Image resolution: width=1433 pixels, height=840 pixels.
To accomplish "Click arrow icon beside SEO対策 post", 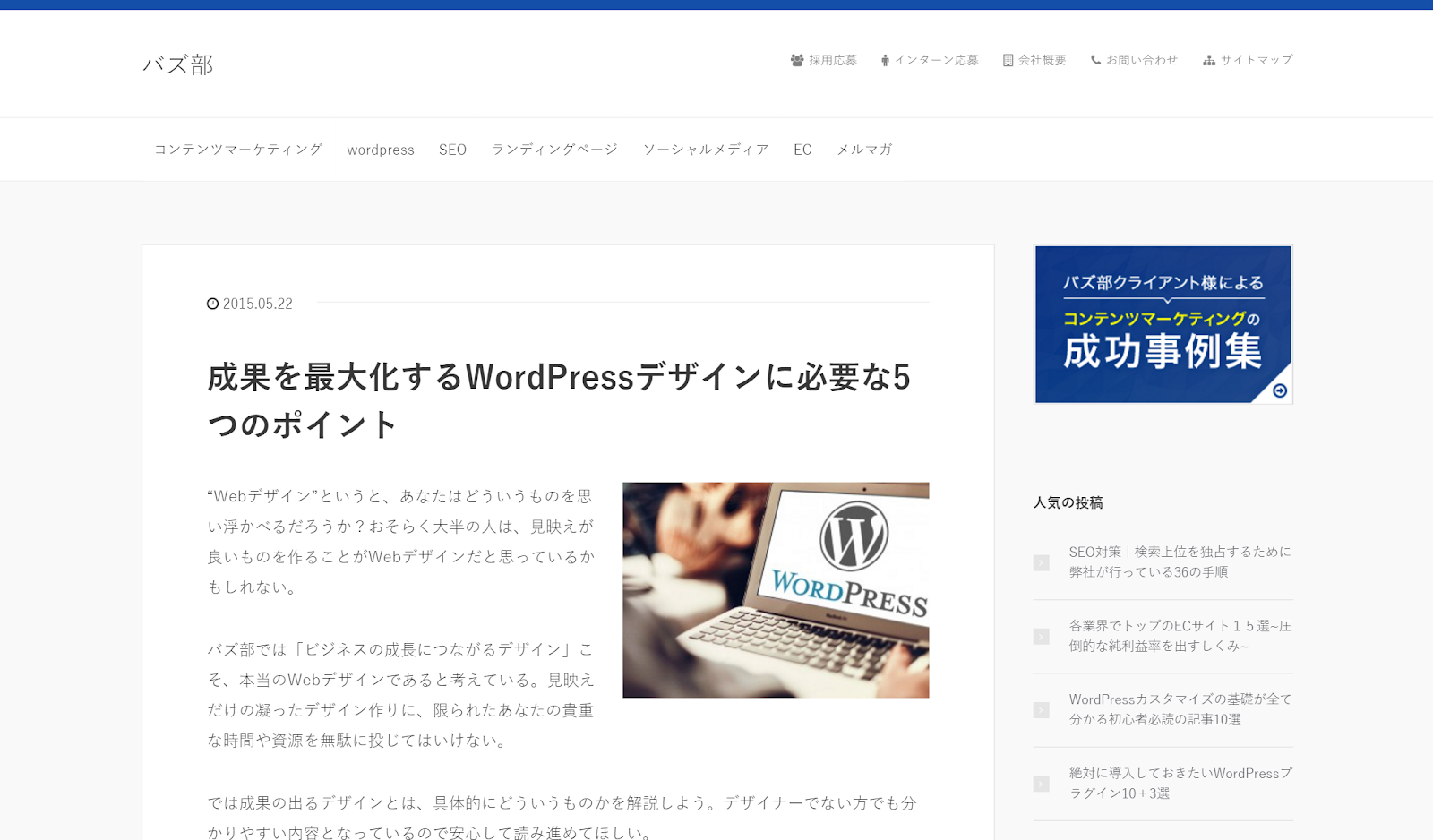I will pos(1041,562).
